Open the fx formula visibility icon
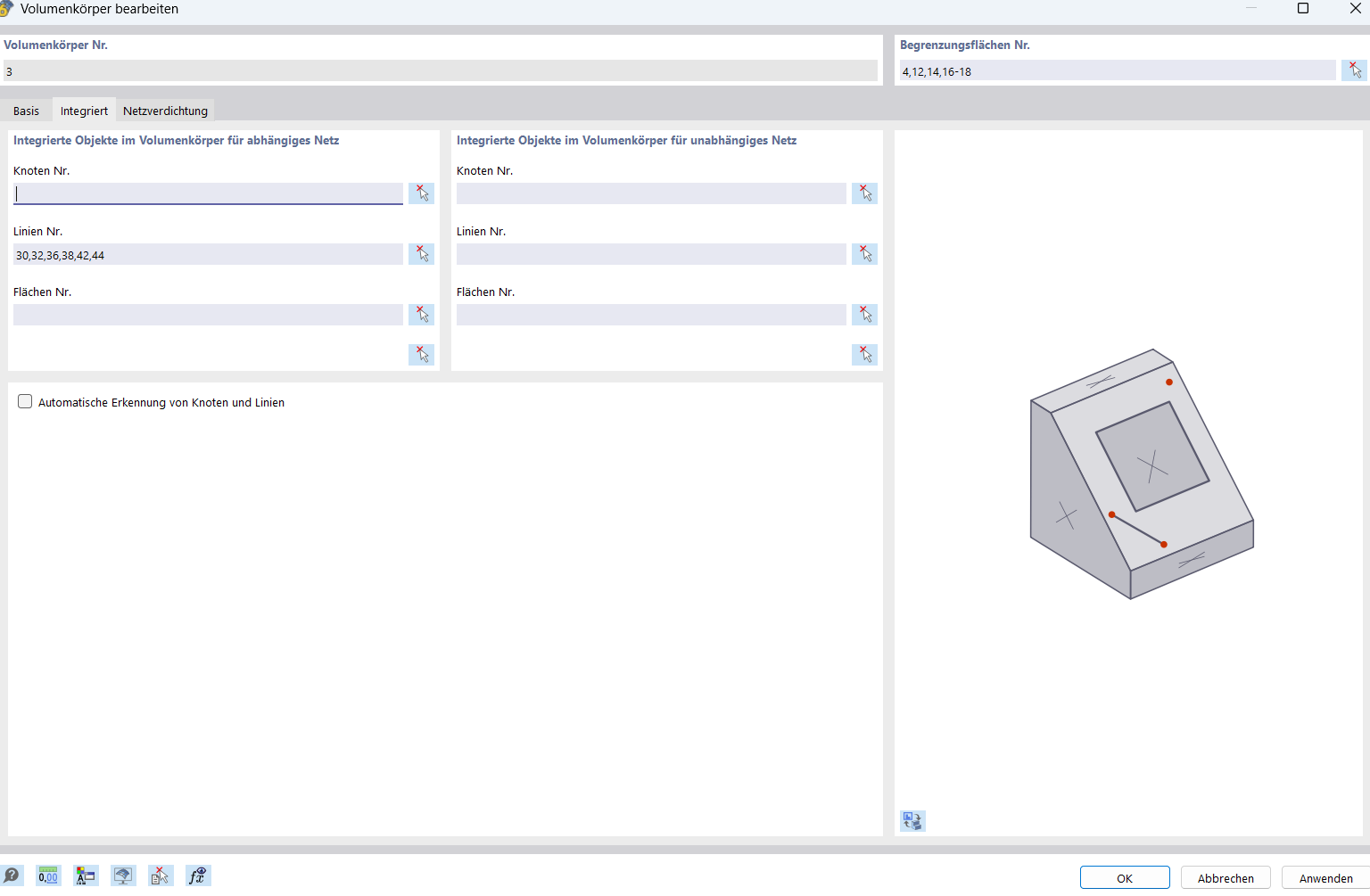1370x896 pixels. (197, 875)
